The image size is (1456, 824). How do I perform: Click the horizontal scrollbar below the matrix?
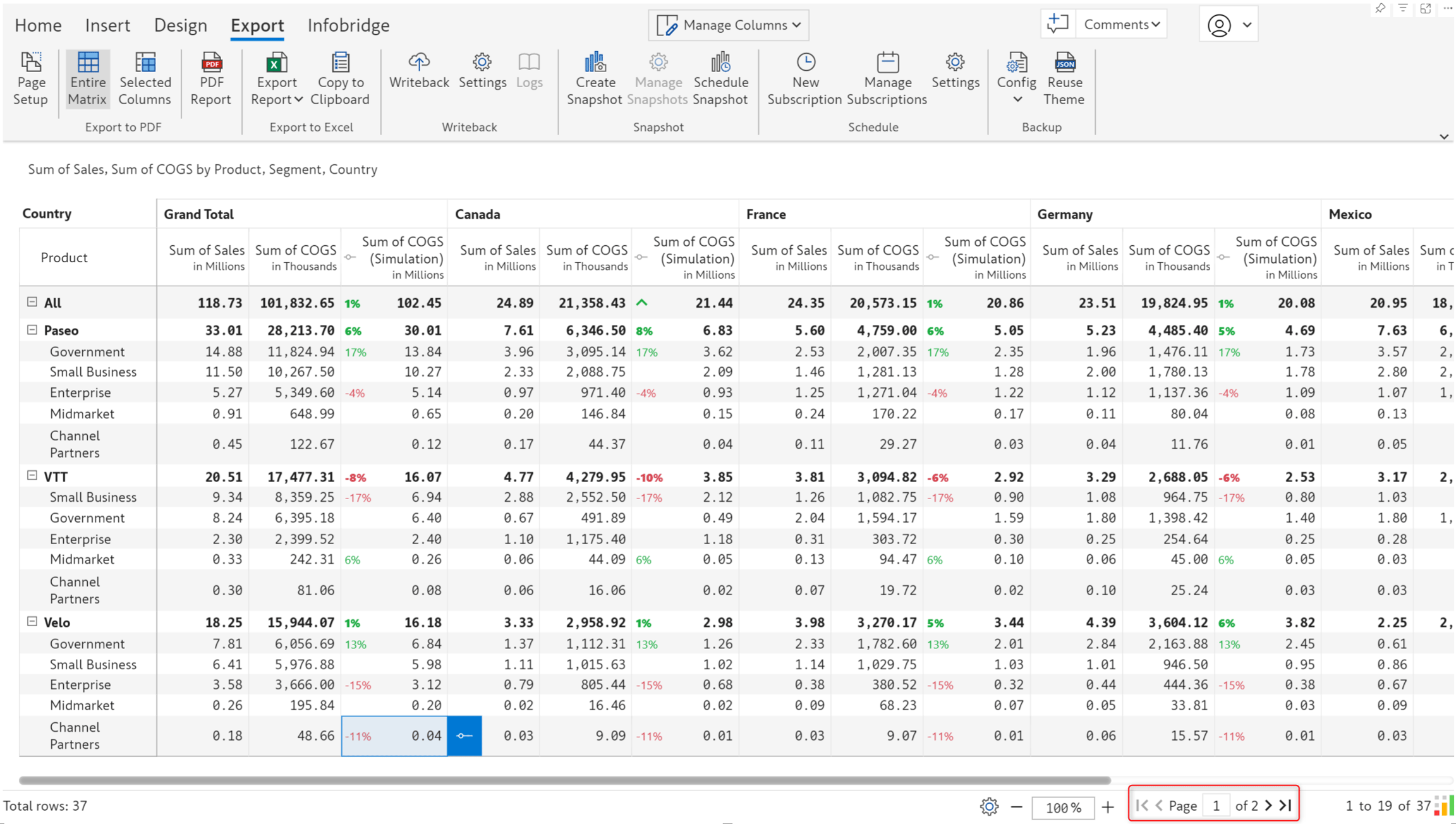(565, 780)
